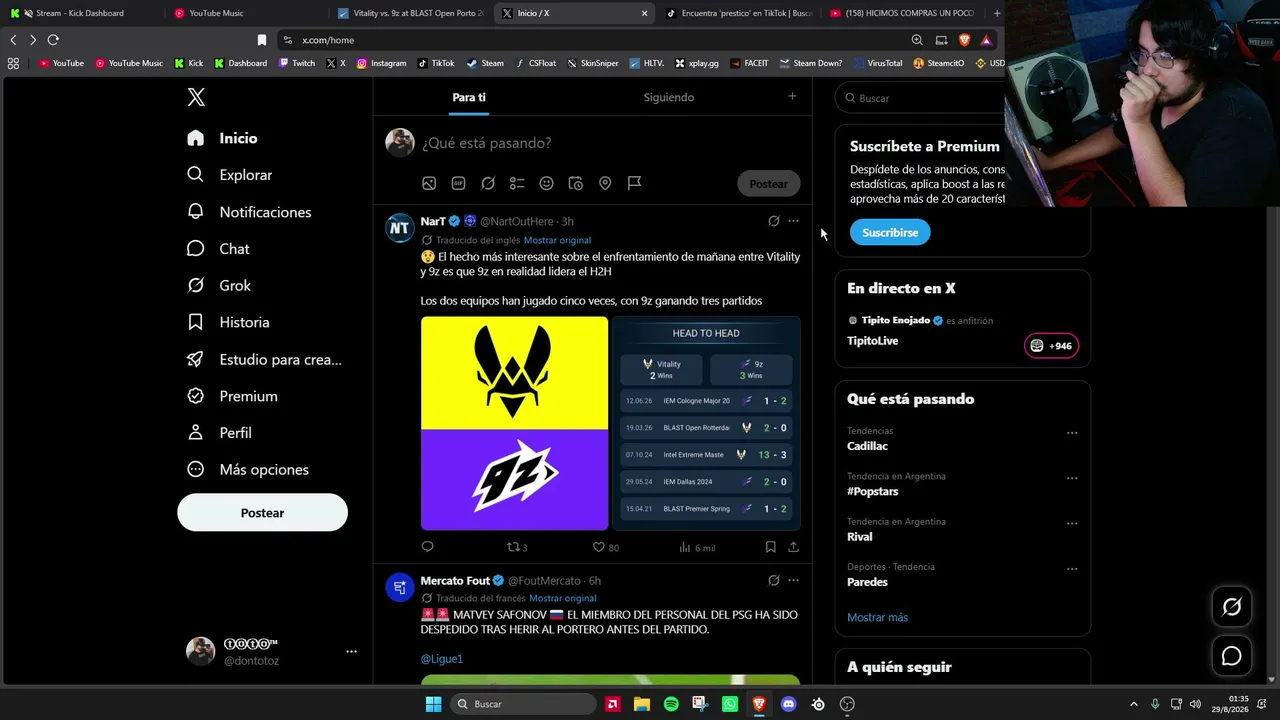Click the flag icon in composer

point(634,183)
